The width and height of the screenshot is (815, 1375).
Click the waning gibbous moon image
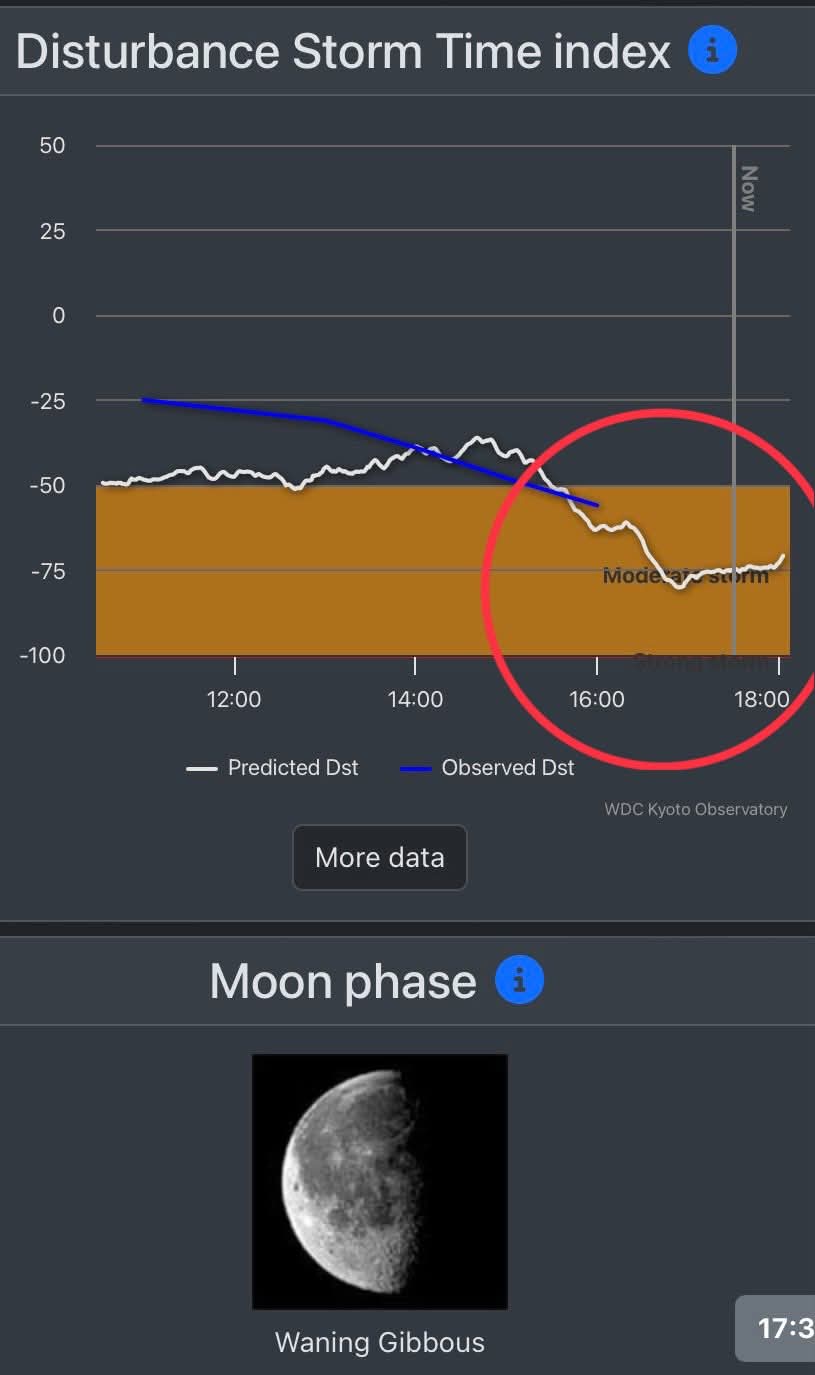point(380,1181)
